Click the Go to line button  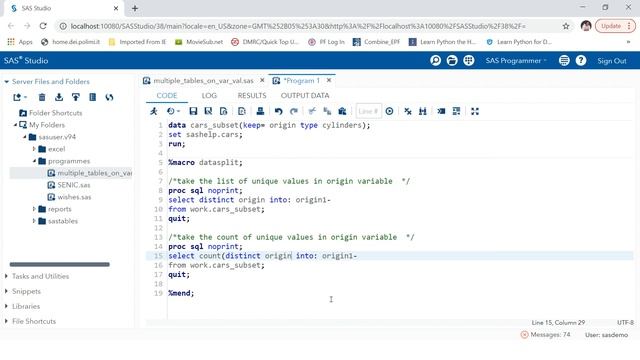(389, 111)
